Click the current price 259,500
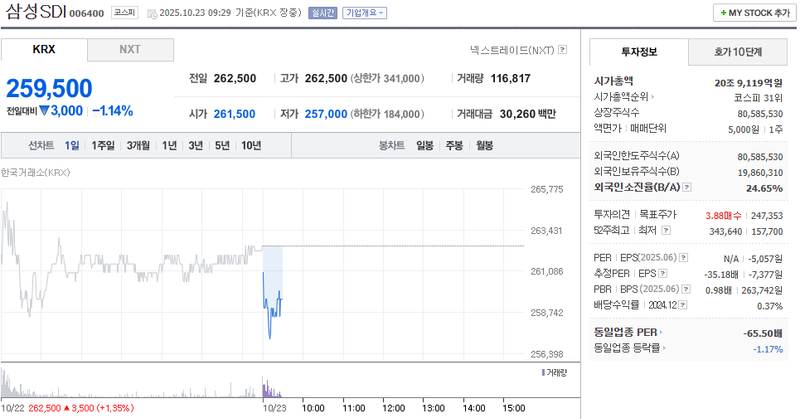The image size is (800, 419). (x=49, y=88)
